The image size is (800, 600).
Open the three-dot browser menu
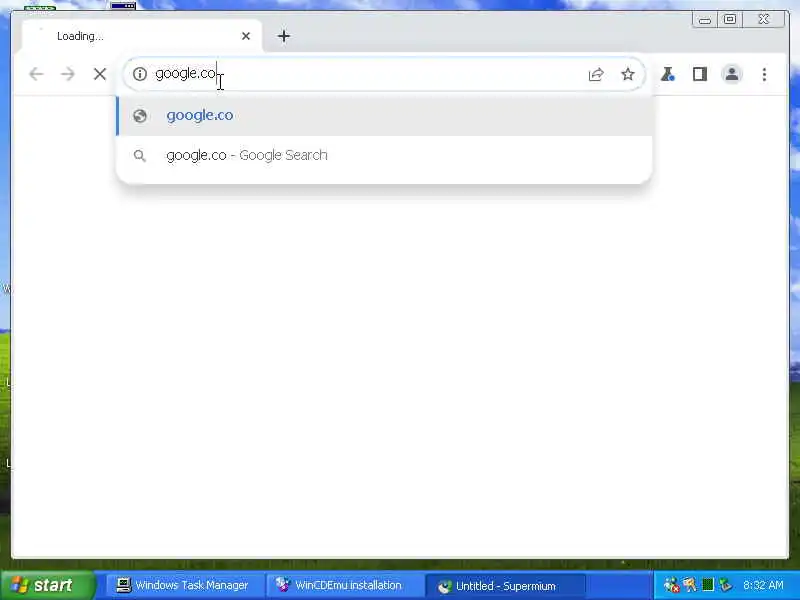[764, 74]
